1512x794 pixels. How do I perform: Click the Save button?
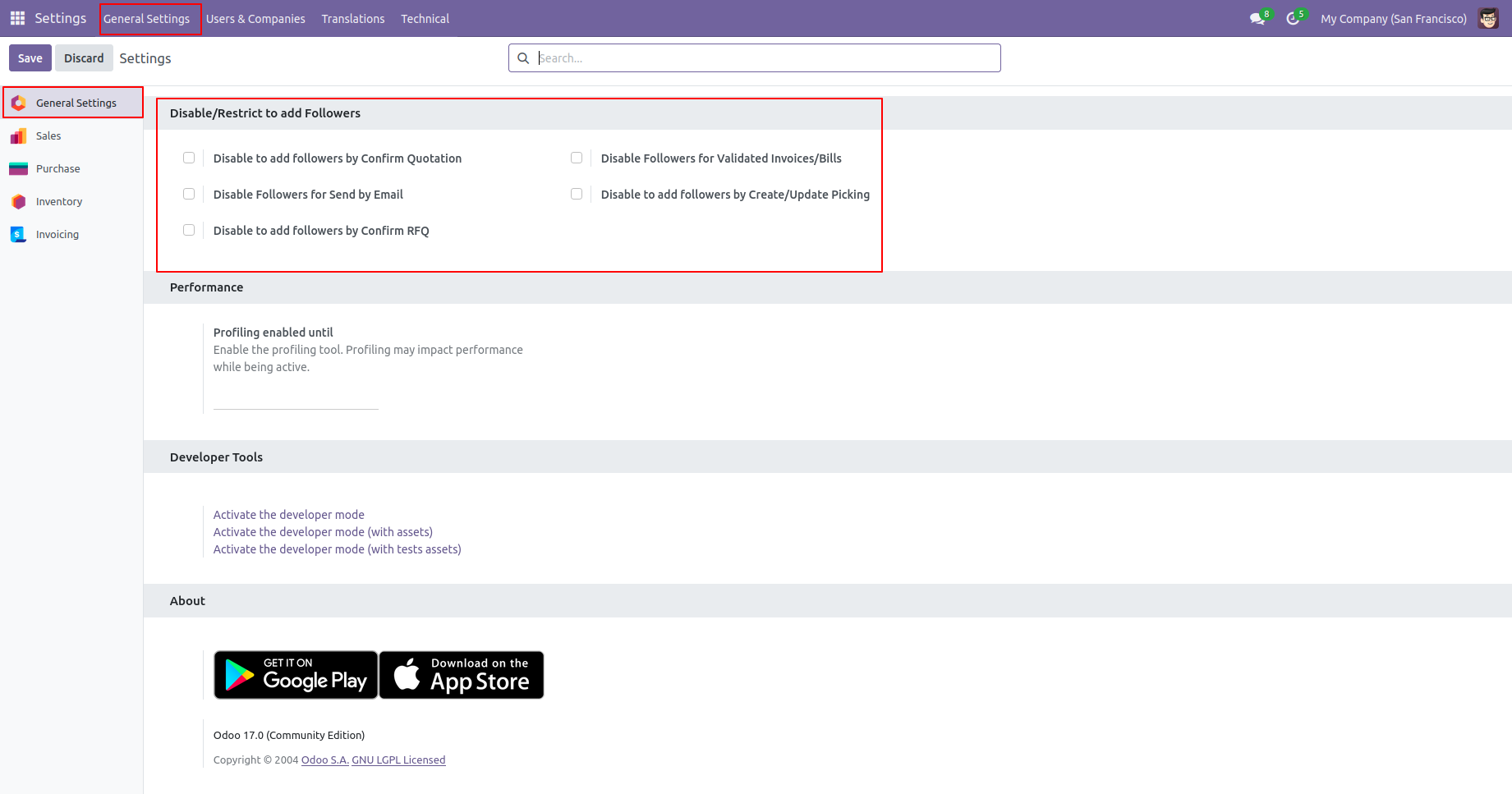[x=30, y=58]
